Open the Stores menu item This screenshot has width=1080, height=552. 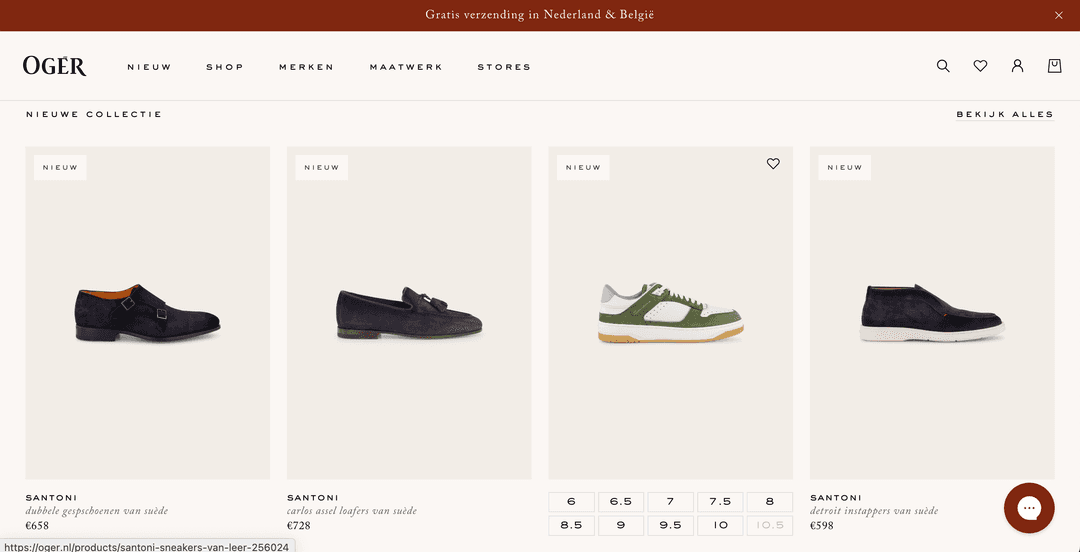tap(504, 67)
